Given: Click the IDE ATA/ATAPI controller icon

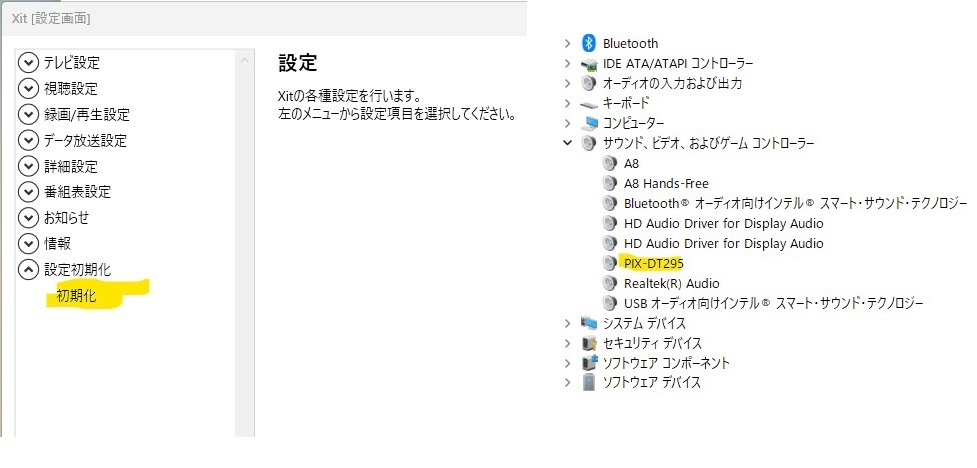Looking at the screenshot, I should click(x=588, y=64).
